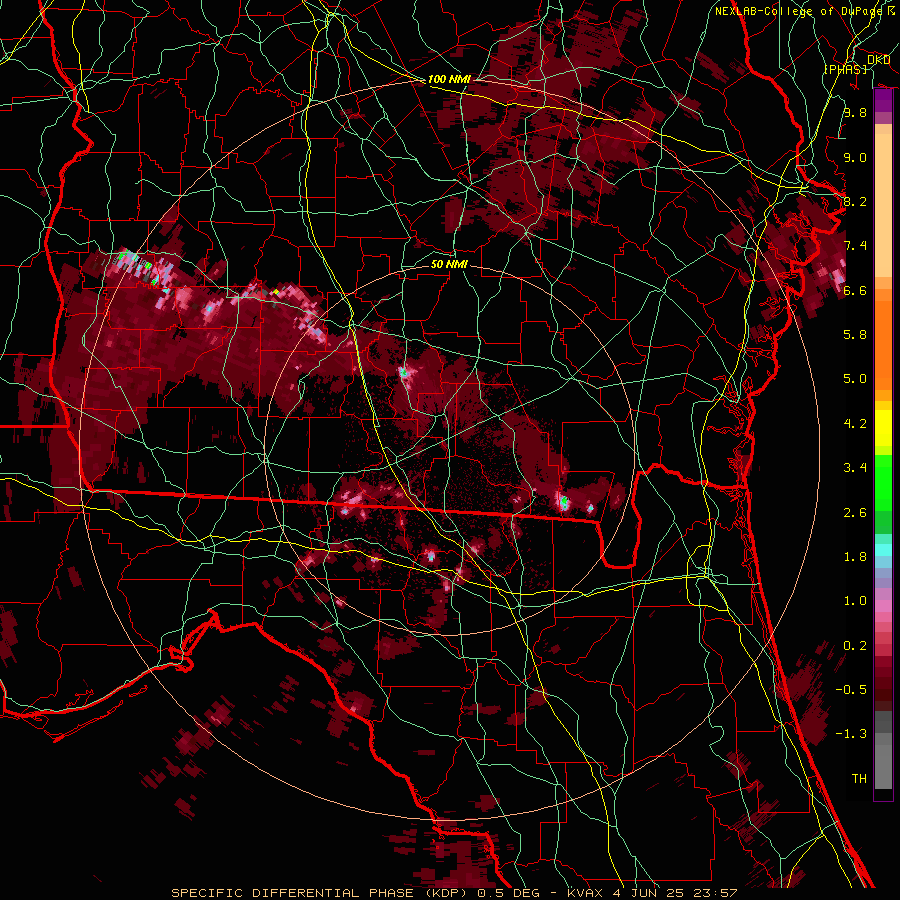Click the DKD product label

878,60
